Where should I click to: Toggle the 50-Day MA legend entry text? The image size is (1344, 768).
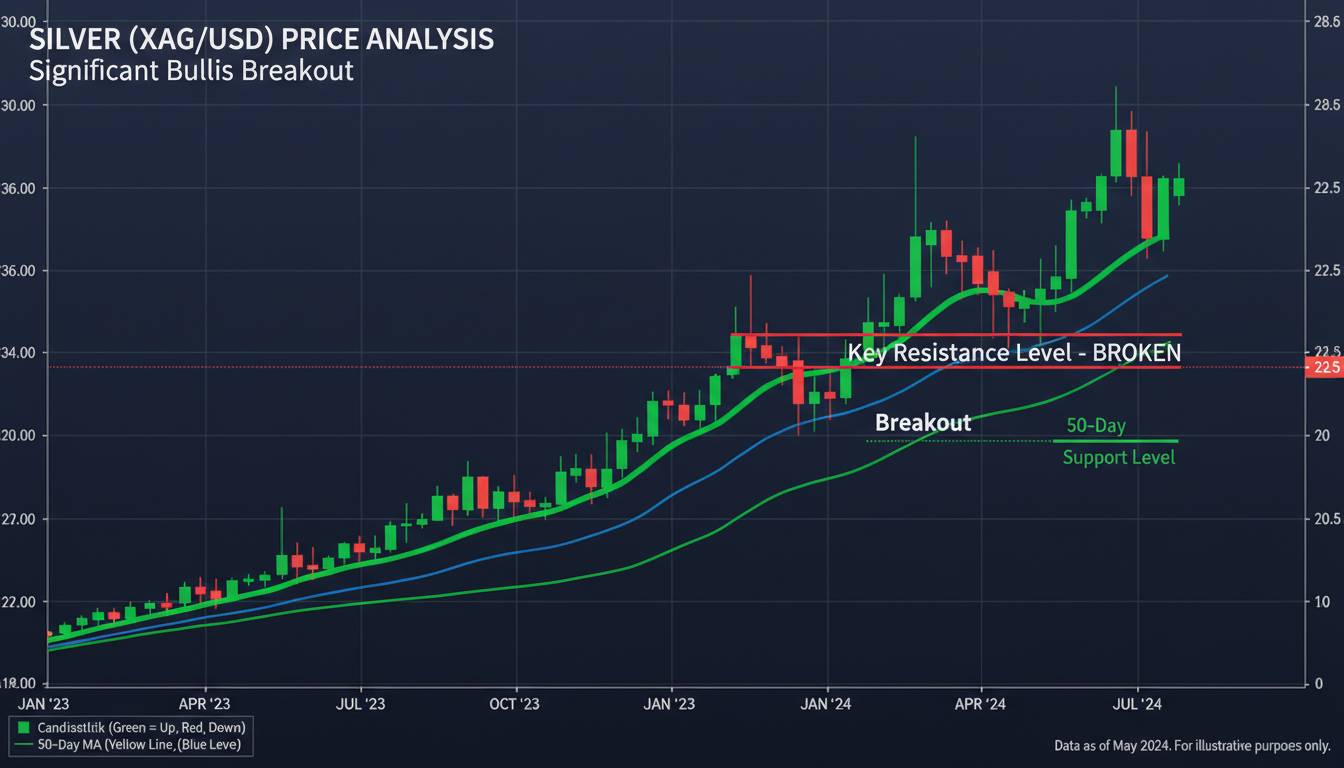click(x=139, y=746)
